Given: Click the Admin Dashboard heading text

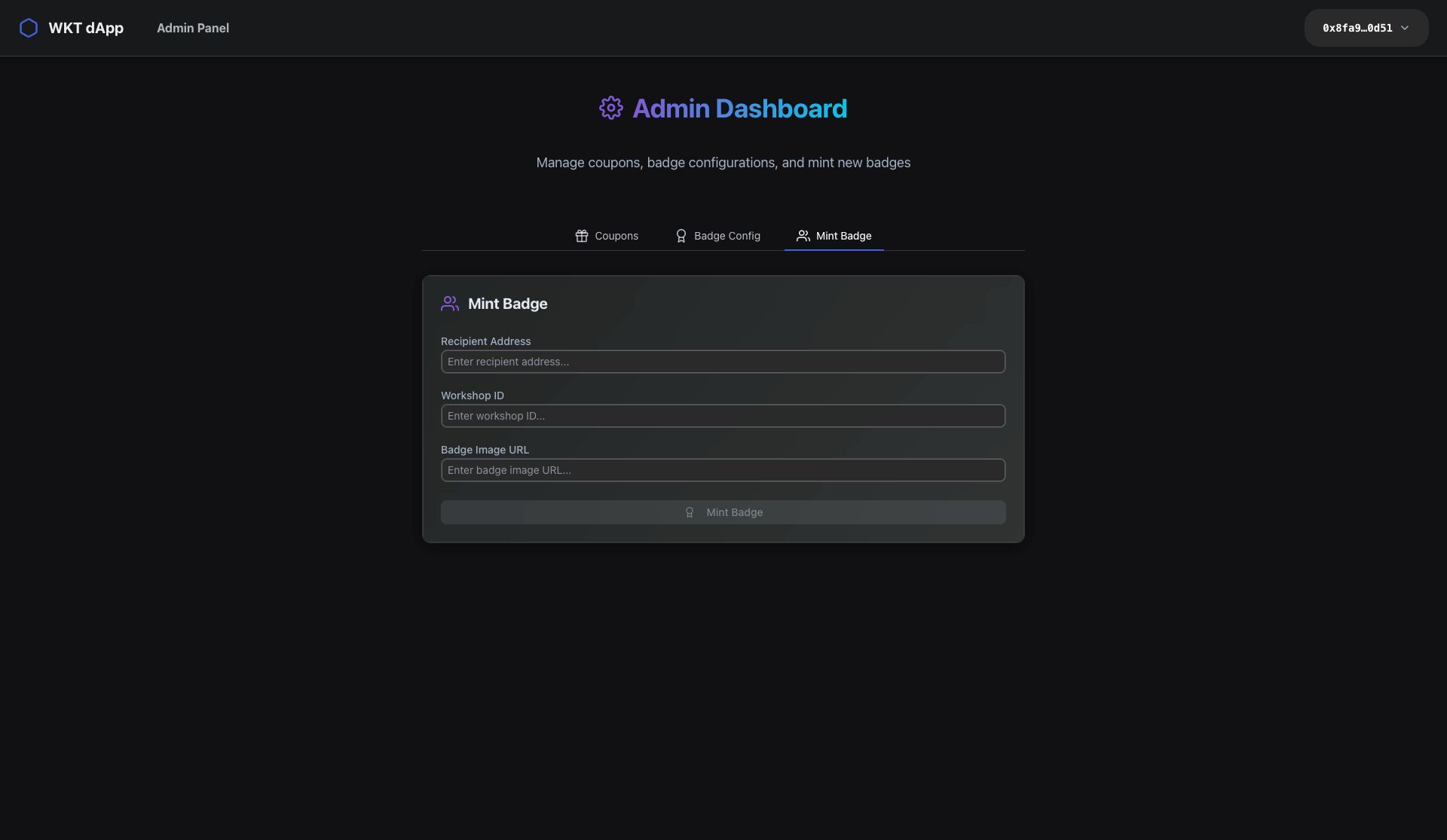Looking at the screenshot, I should (739, 108).
